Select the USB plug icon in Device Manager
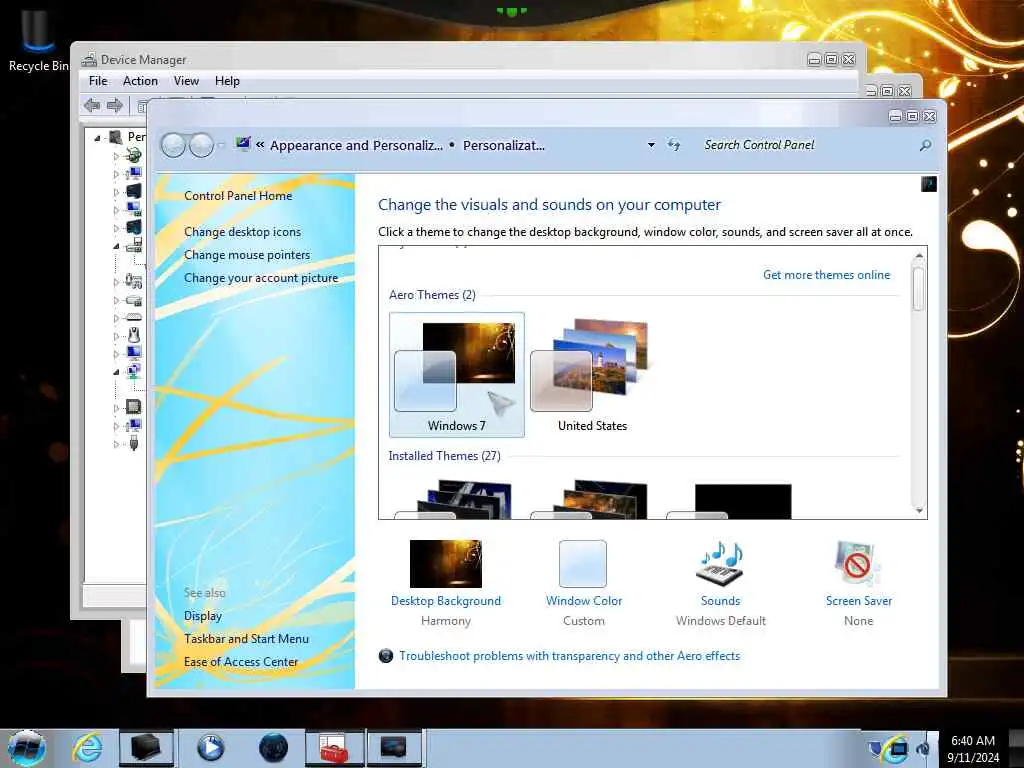Screen dimensions: 1024x768 [x=134, y=444]
